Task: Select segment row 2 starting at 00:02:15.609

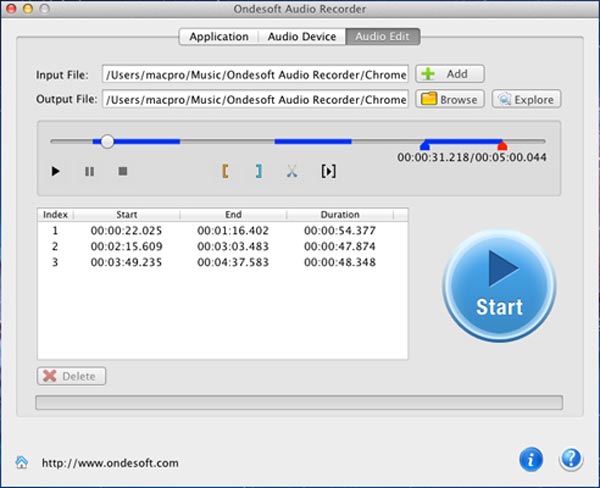Action: (222, 246)
